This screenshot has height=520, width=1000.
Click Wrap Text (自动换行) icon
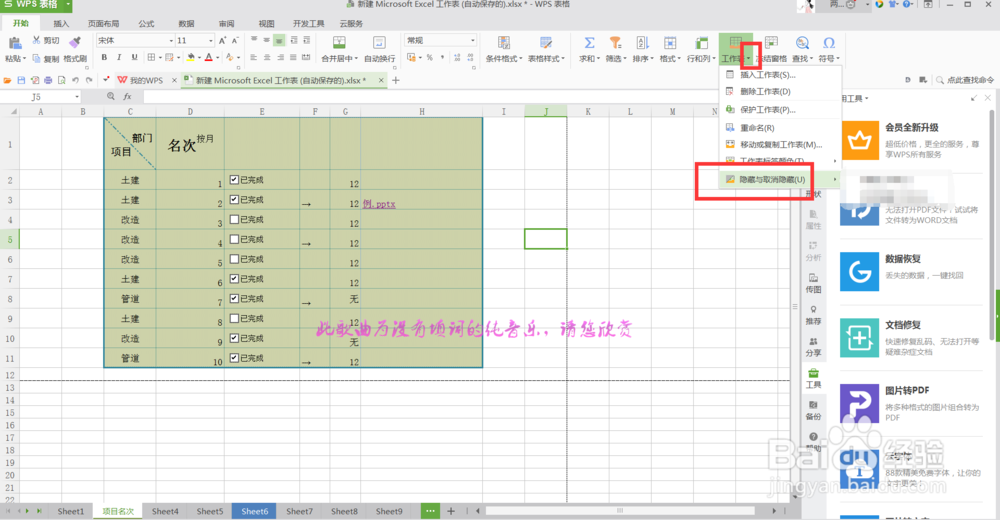click(379, 43)
